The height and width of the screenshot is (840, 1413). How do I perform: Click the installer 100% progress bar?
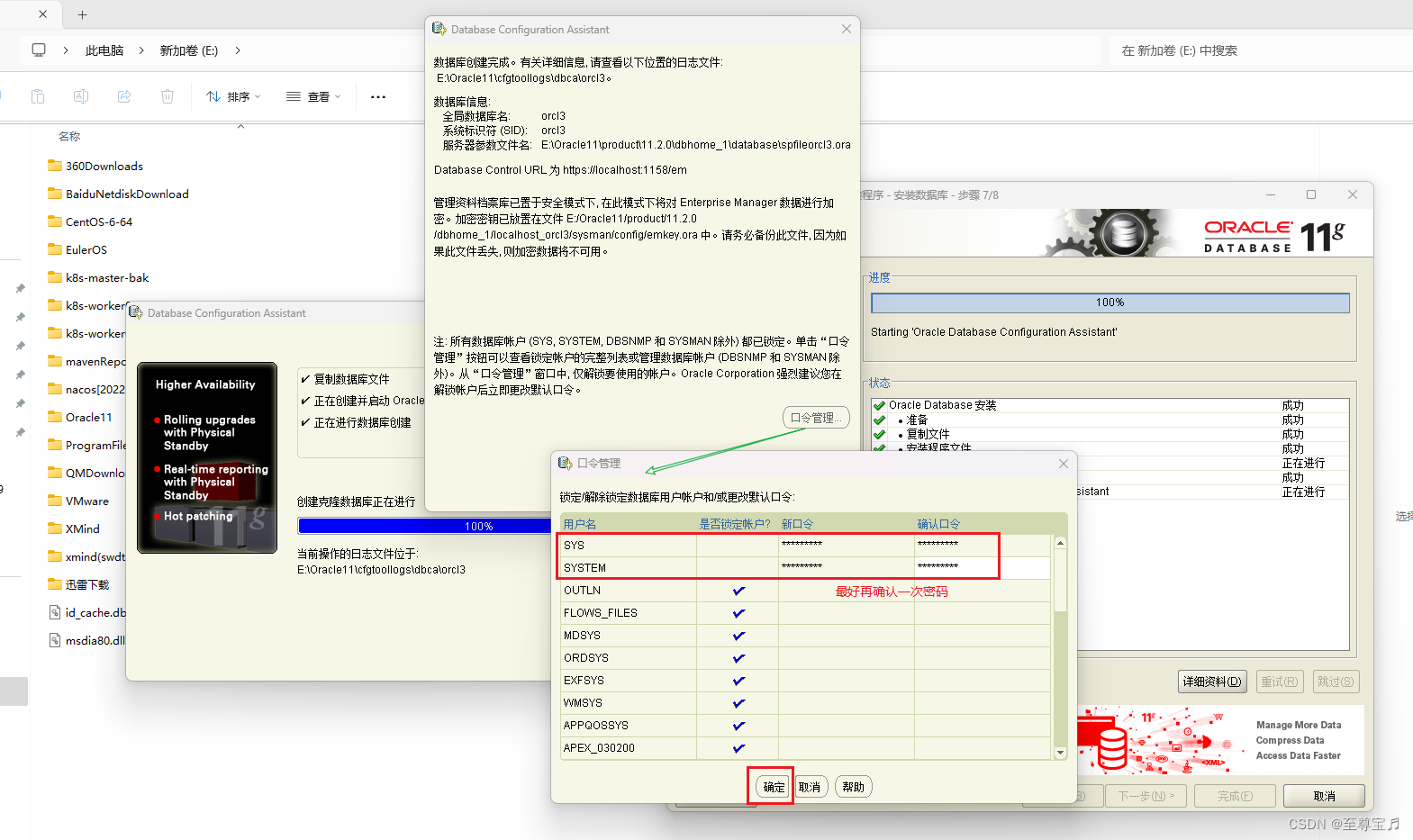coord(1110,303)
